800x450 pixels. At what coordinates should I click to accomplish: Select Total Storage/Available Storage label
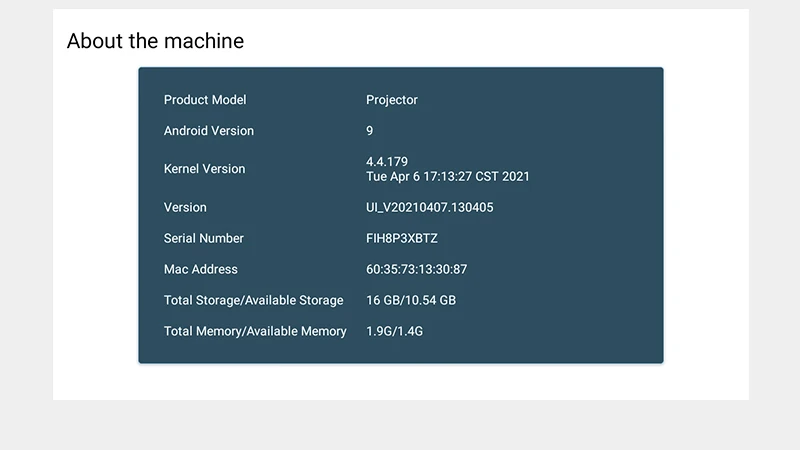[253, 301]
